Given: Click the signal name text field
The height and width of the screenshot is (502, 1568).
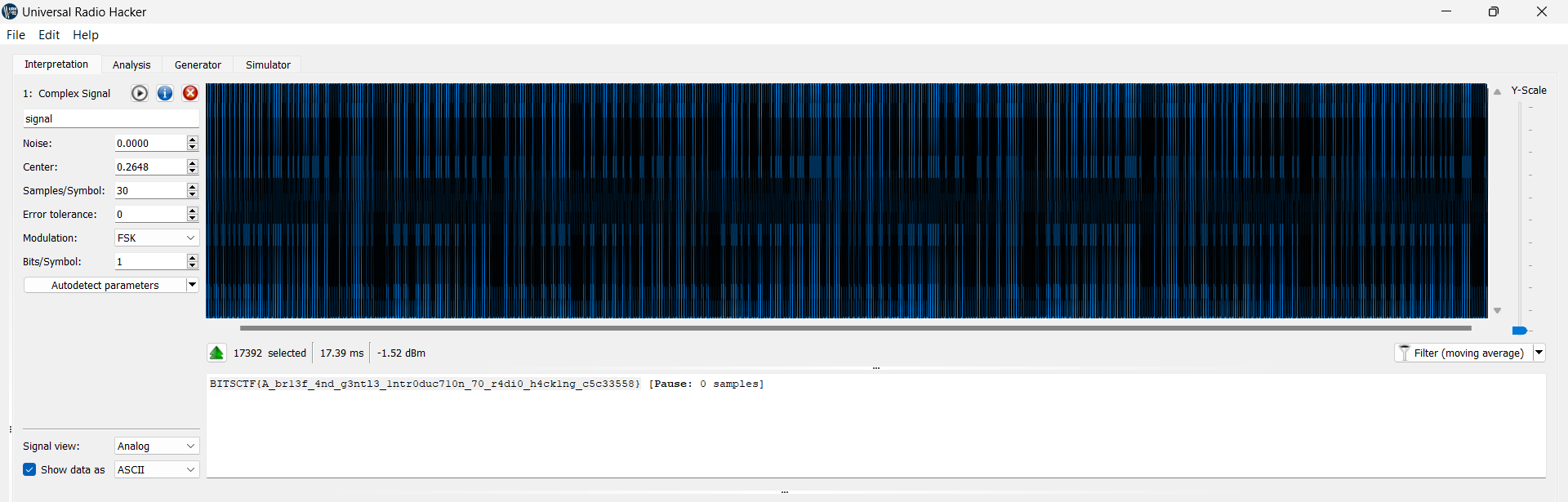Looking at the screenshot, I should 110,118.
